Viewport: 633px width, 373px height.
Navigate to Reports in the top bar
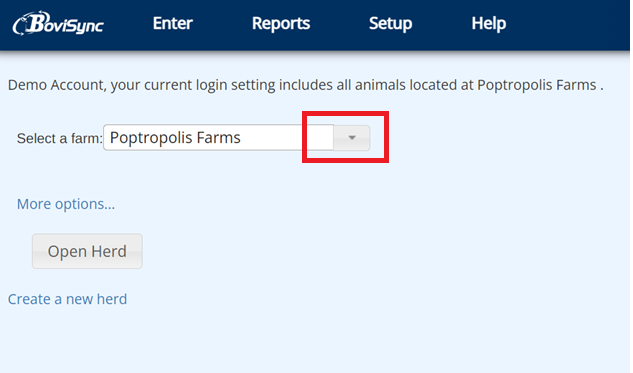pyautogui.click(x=281, y=23)
